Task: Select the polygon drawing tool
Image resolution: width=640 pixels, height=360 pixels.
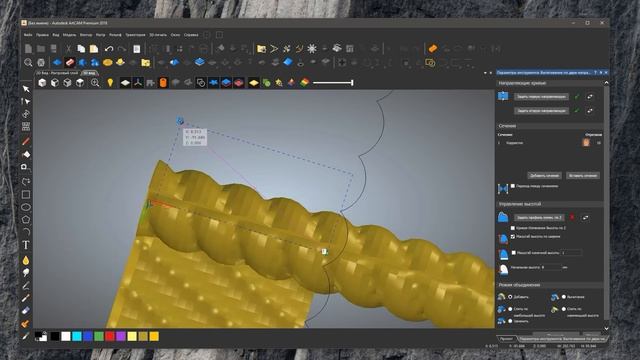Action: coord(26,220)
